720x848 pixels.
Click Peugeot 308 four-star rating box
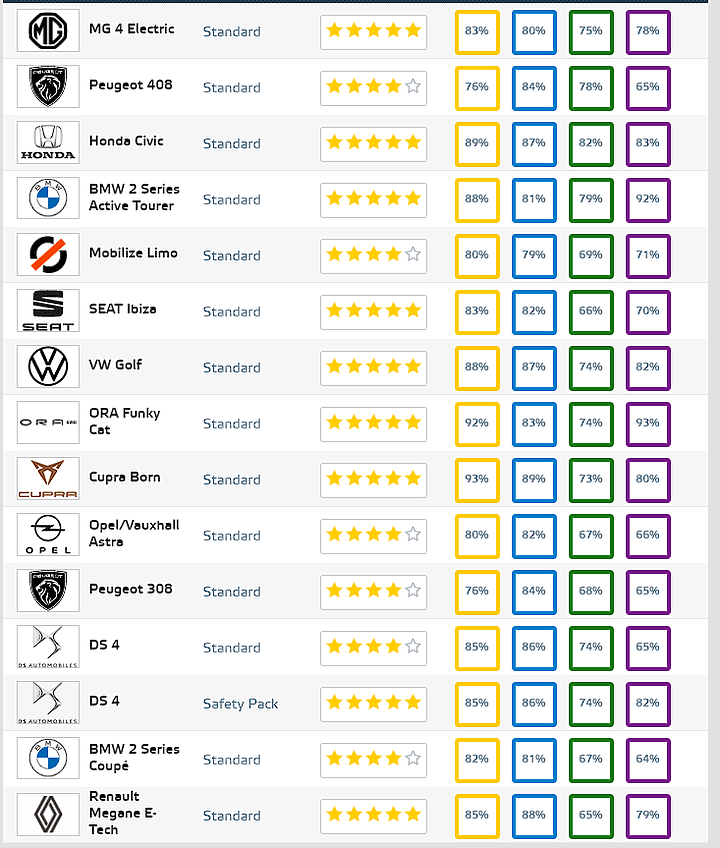tap(373, 591)
